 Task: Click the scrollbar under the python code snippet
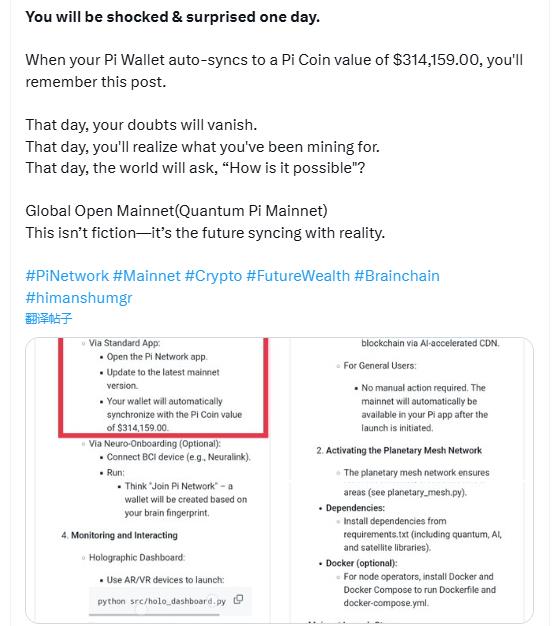(x=154, y=615)
